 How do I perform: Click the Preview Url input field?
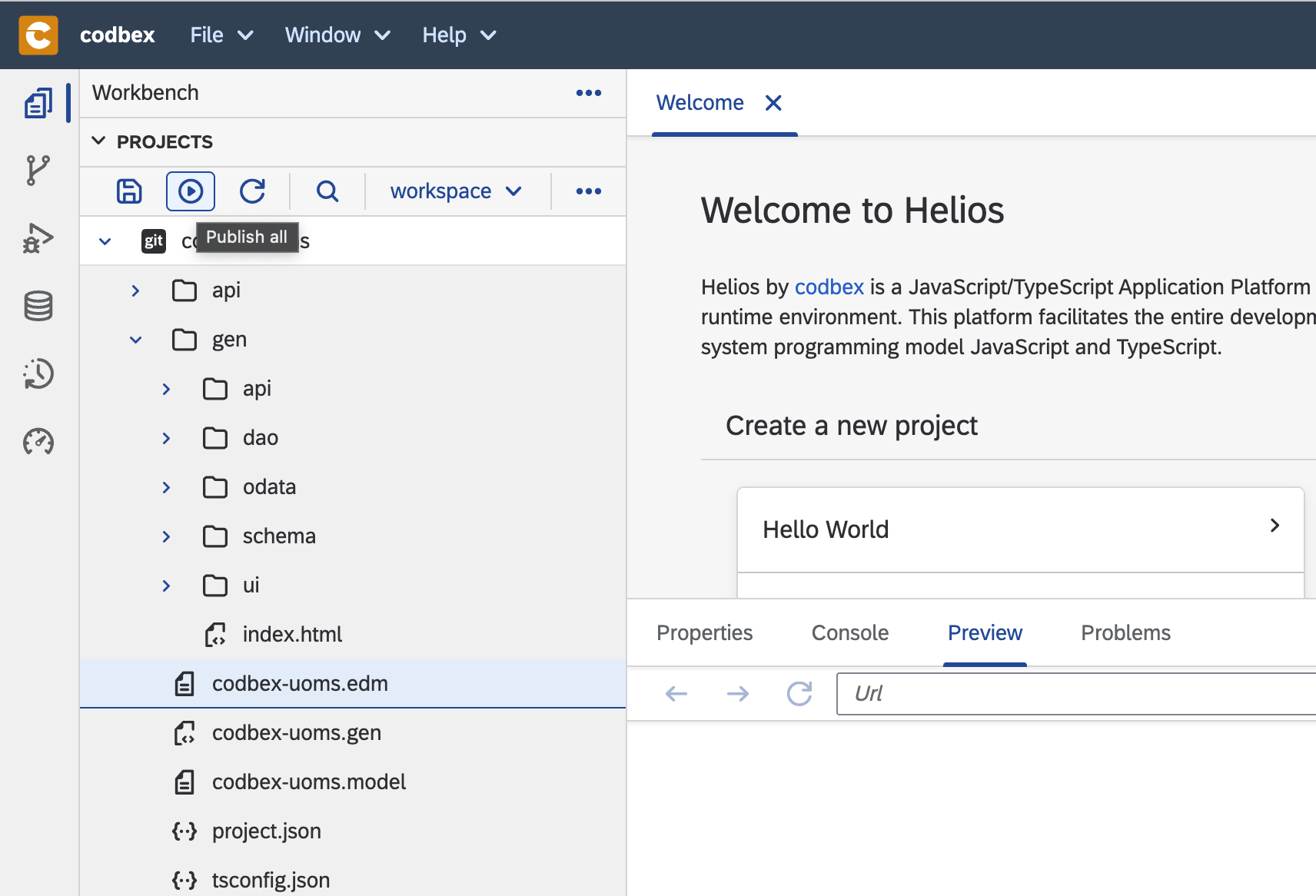(1076, 694)
